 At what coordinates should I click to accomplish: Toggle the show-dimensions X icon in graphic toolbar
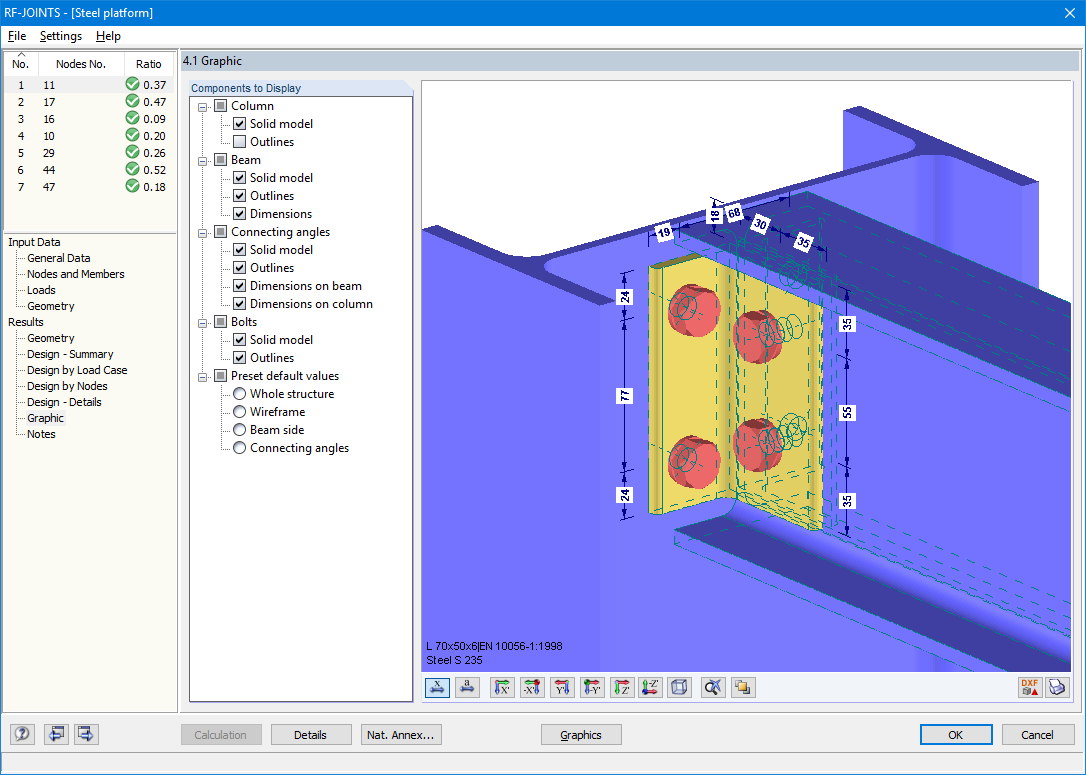pyautogui.click(x=437, y=688)
